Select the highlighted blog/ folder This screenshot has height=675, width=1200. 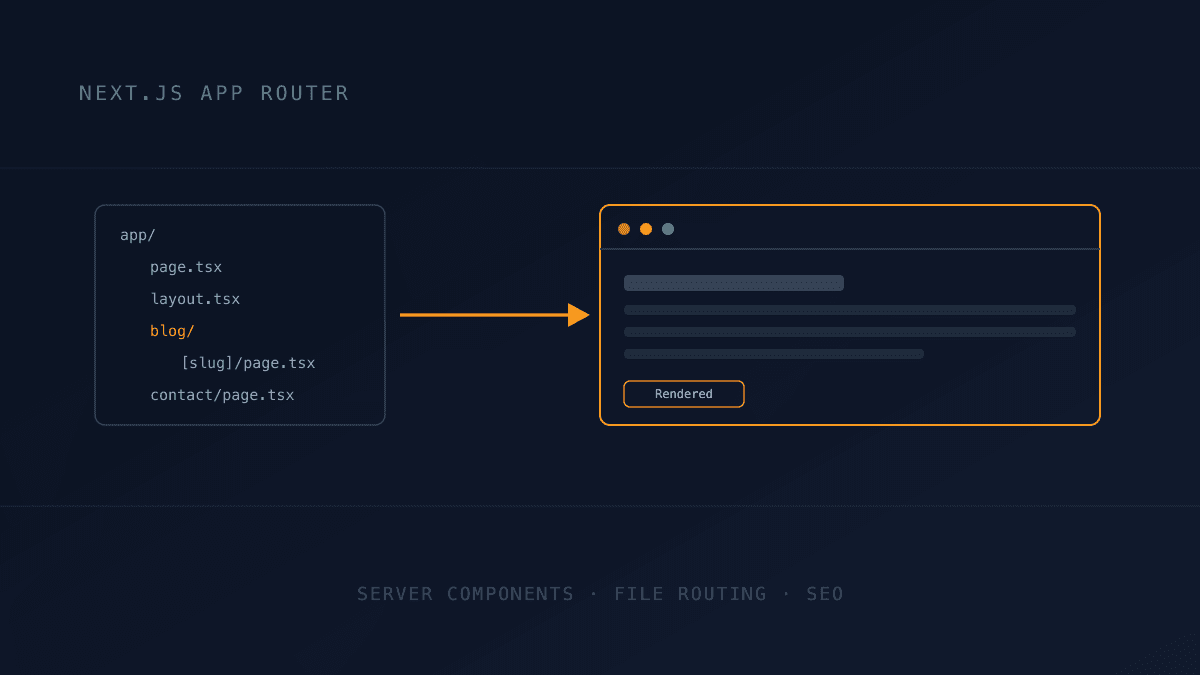pos(172,331)
